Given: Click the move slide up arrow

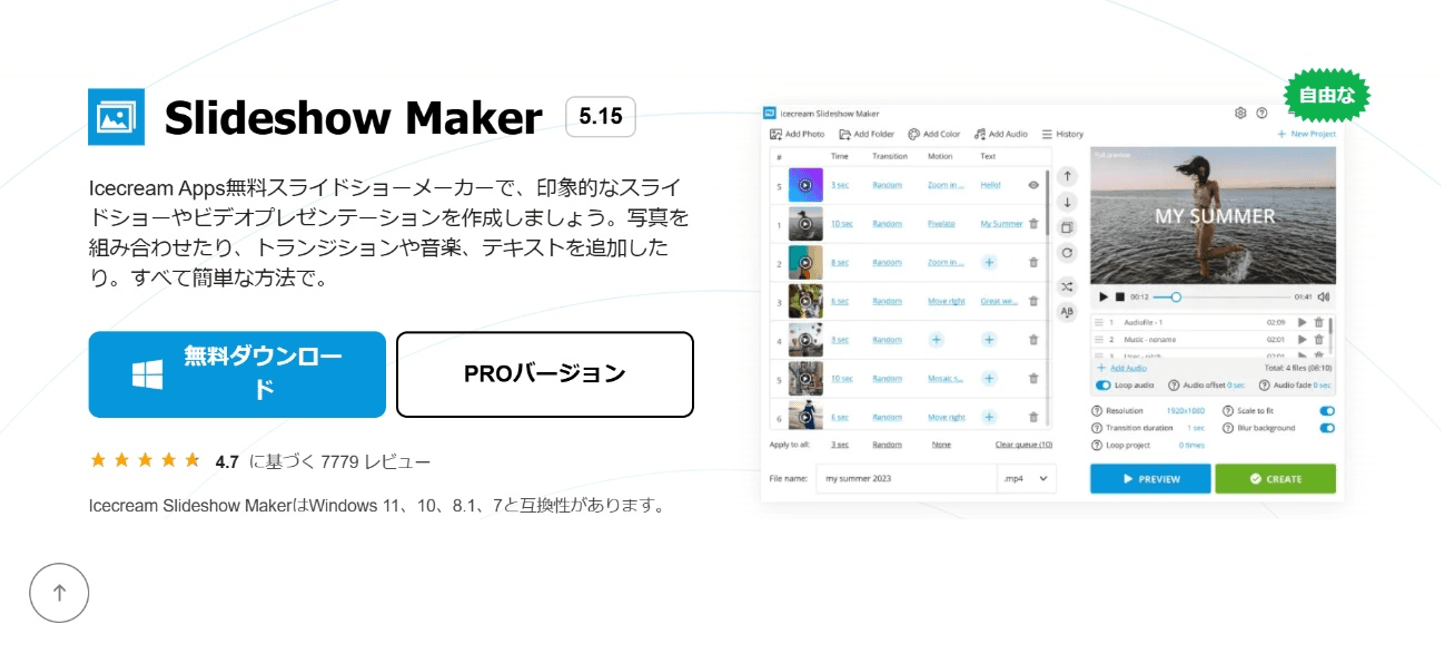Looking at the screenshot, I should click(x=1067, y=177).
